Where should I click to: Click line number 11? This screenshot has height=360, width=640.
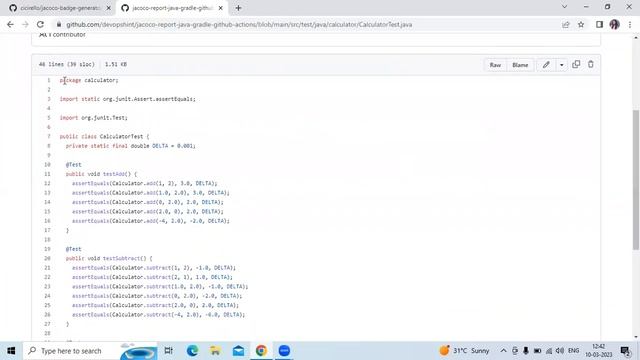pos(47,174)
